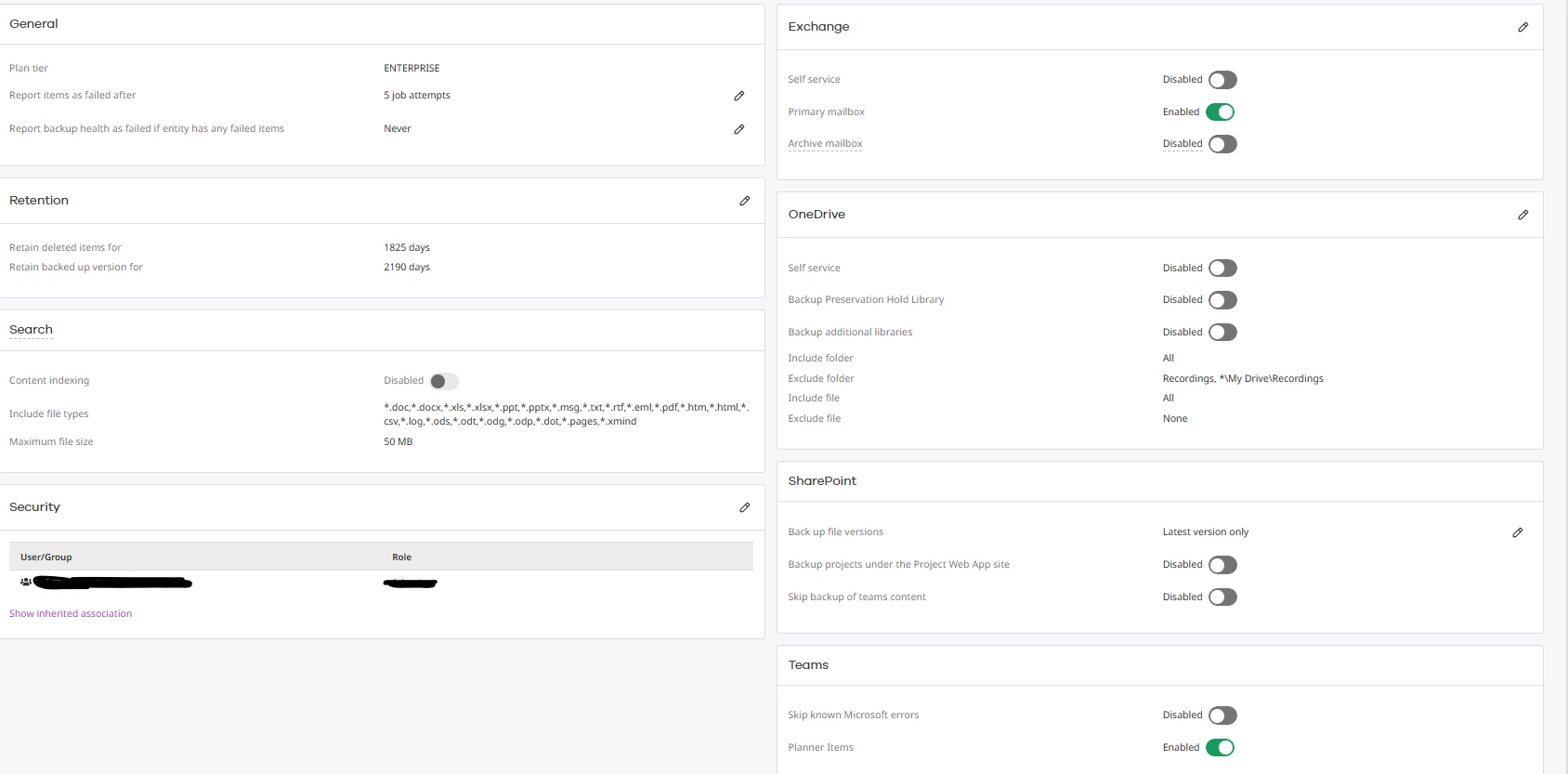Enable Skip known Microsoft errors toggle
Image resolution: width=1568 pixels, height=774 pixels.
[1222, 715]
